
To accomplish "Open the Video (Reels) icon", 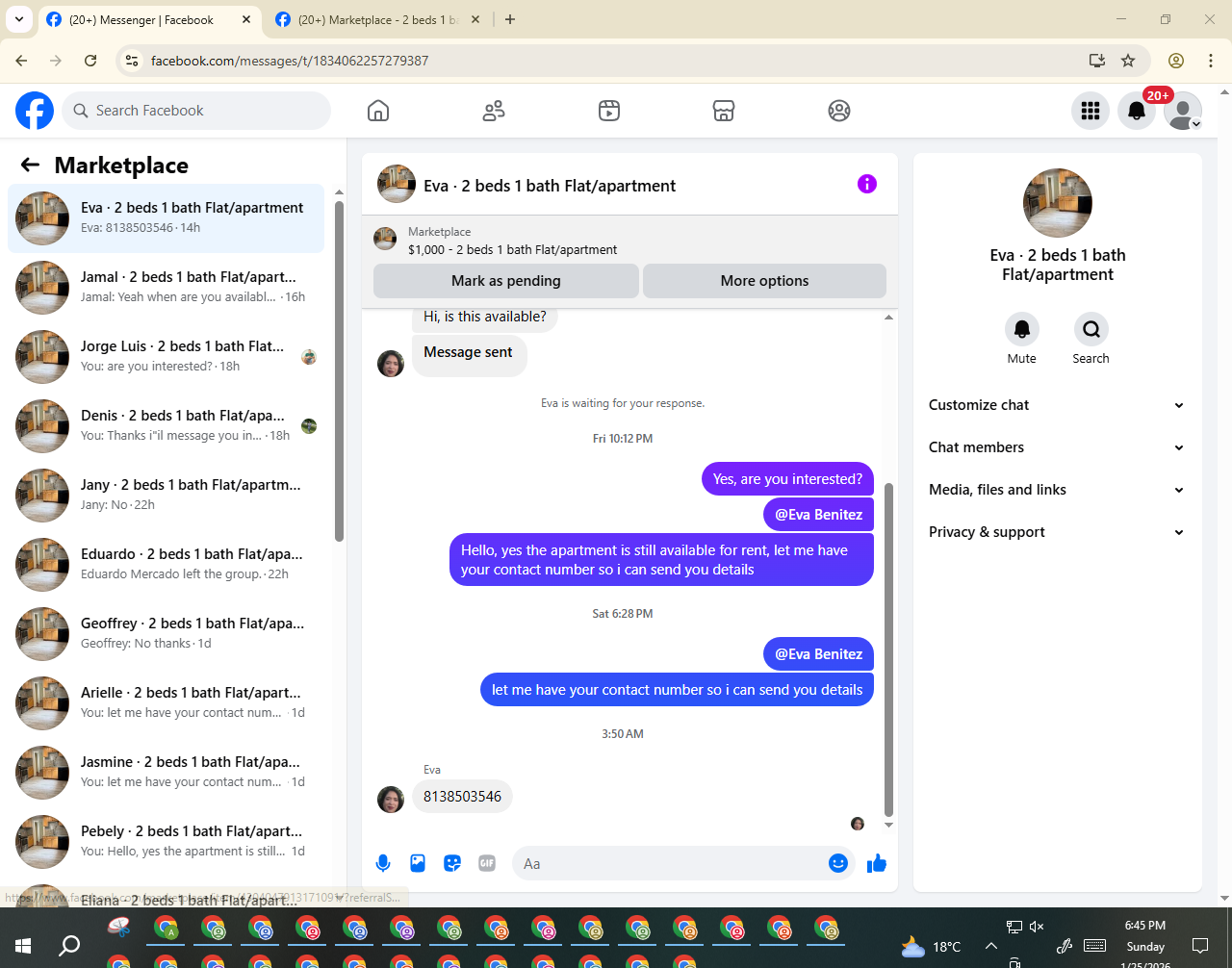I will [x=609, y=111].
